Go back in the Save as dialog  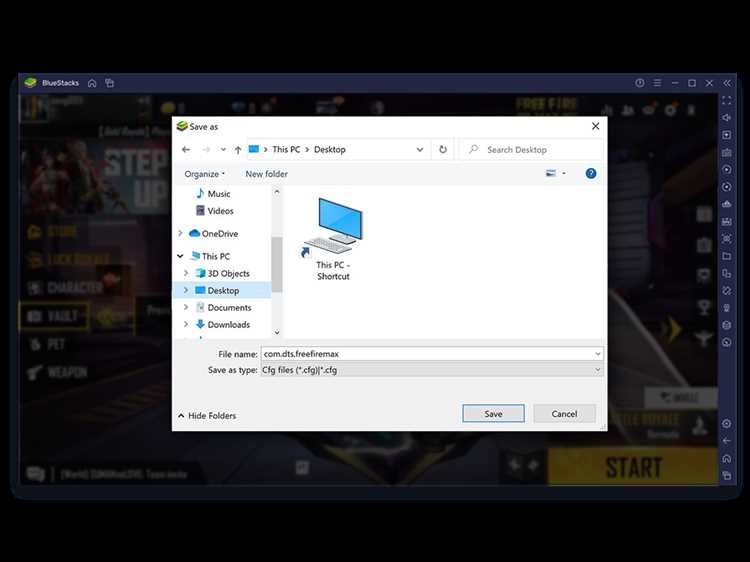coord(186,150)
